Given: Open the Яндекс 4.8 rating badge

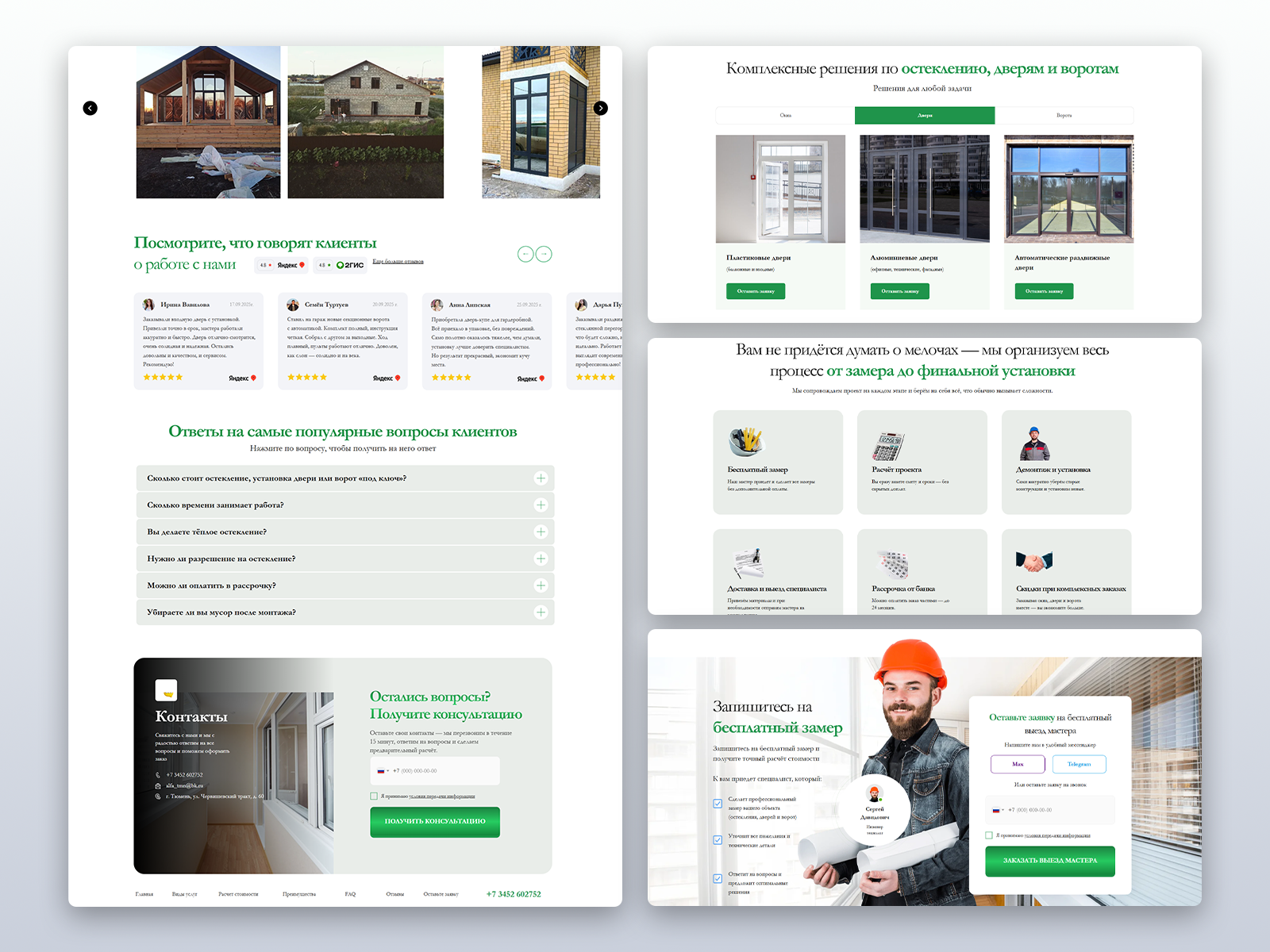Looking at the screenshot, I should (x=282, y=265).
